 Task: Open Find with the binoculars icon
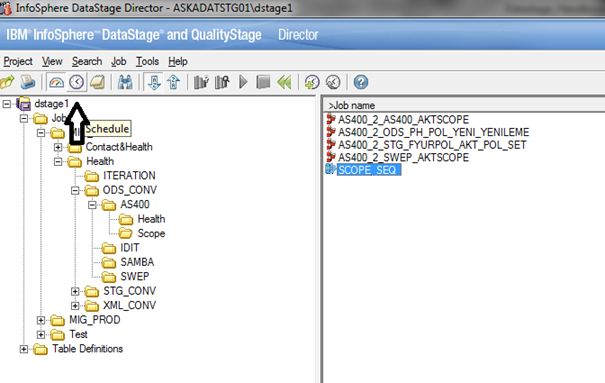pyautogui.click(x=125, y=82)
